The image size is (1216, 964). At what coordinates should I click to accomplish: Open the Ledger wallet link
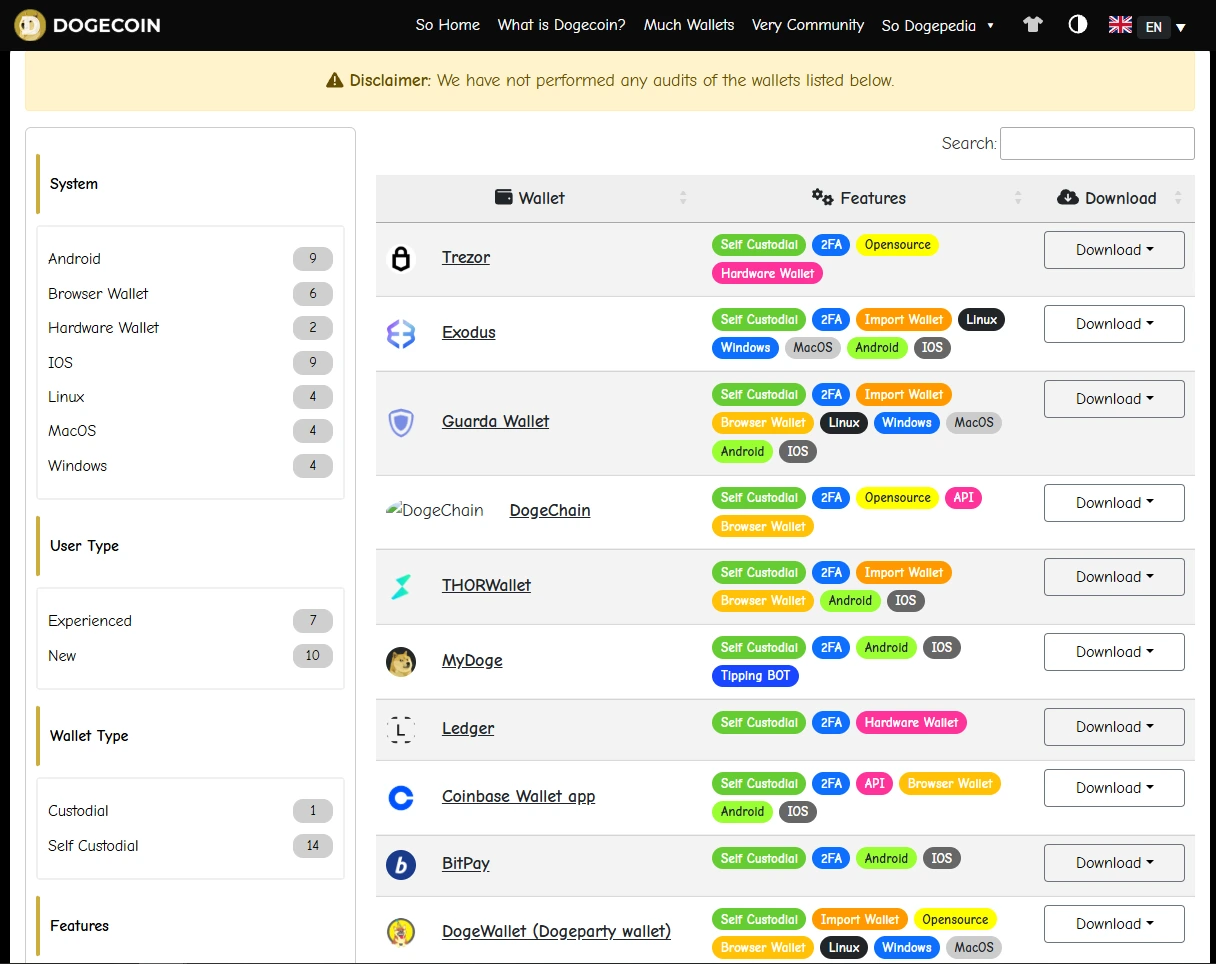point(467,728)
